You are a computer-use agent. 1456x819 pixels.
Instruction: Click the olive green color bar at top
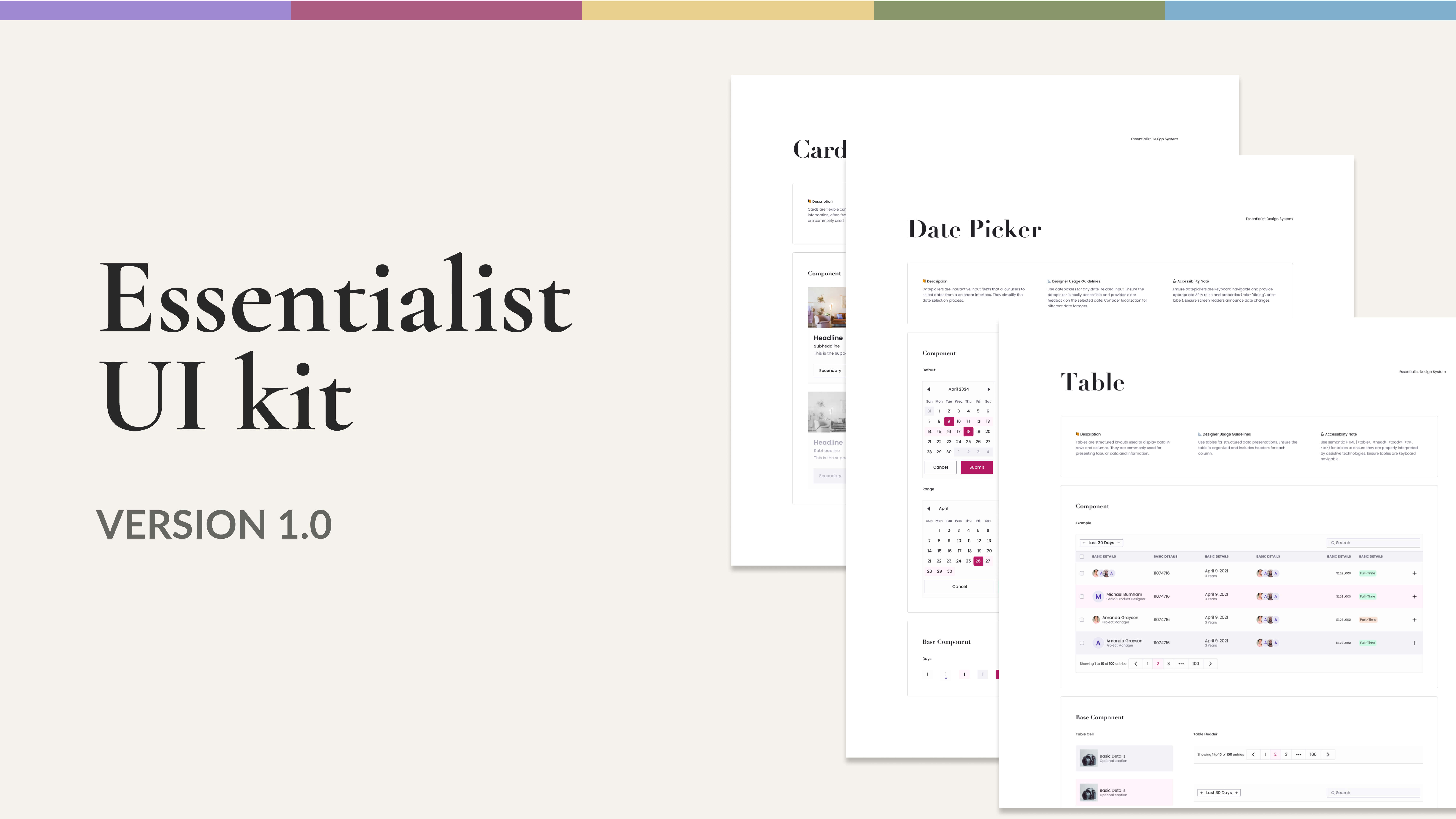1019,10
